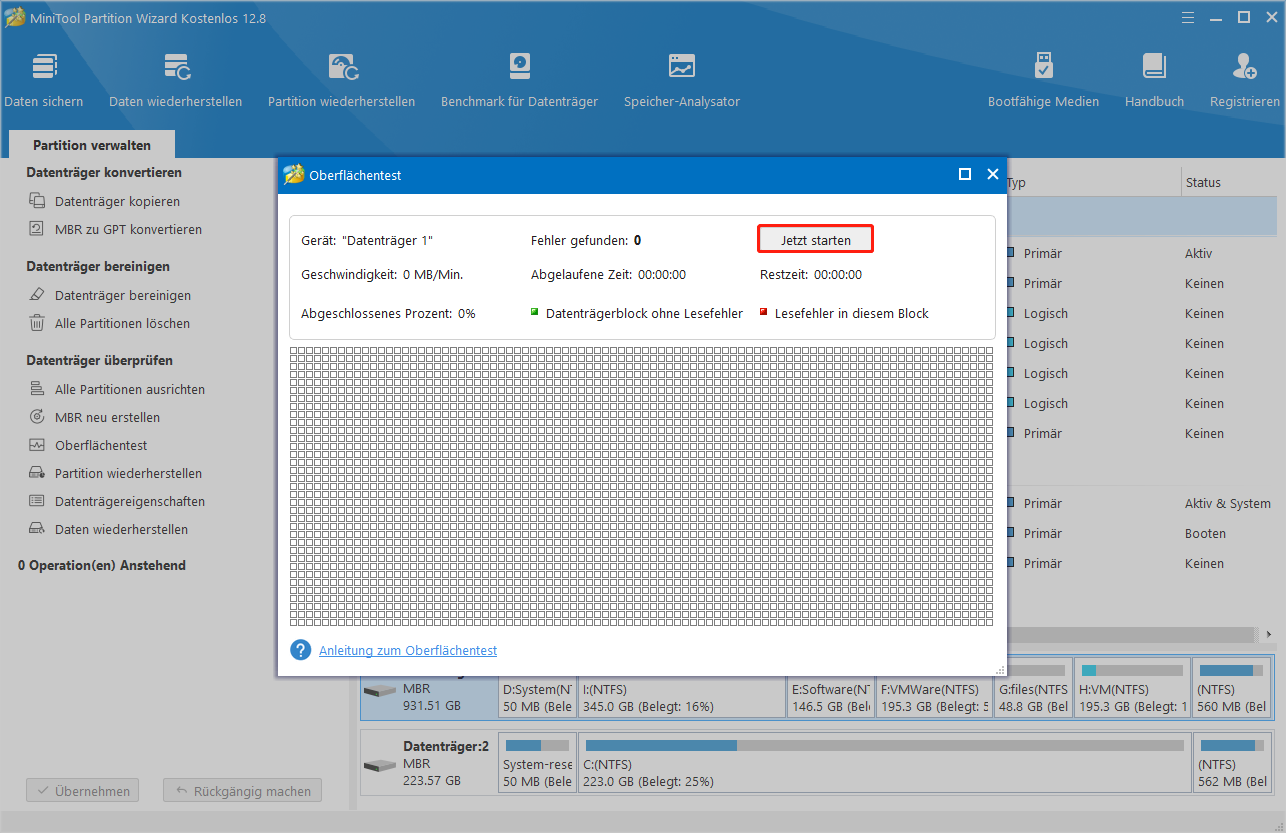Click Datenträger überprüfen section heading
This screenshot has height=833, width=1286.
pos(99,360)
